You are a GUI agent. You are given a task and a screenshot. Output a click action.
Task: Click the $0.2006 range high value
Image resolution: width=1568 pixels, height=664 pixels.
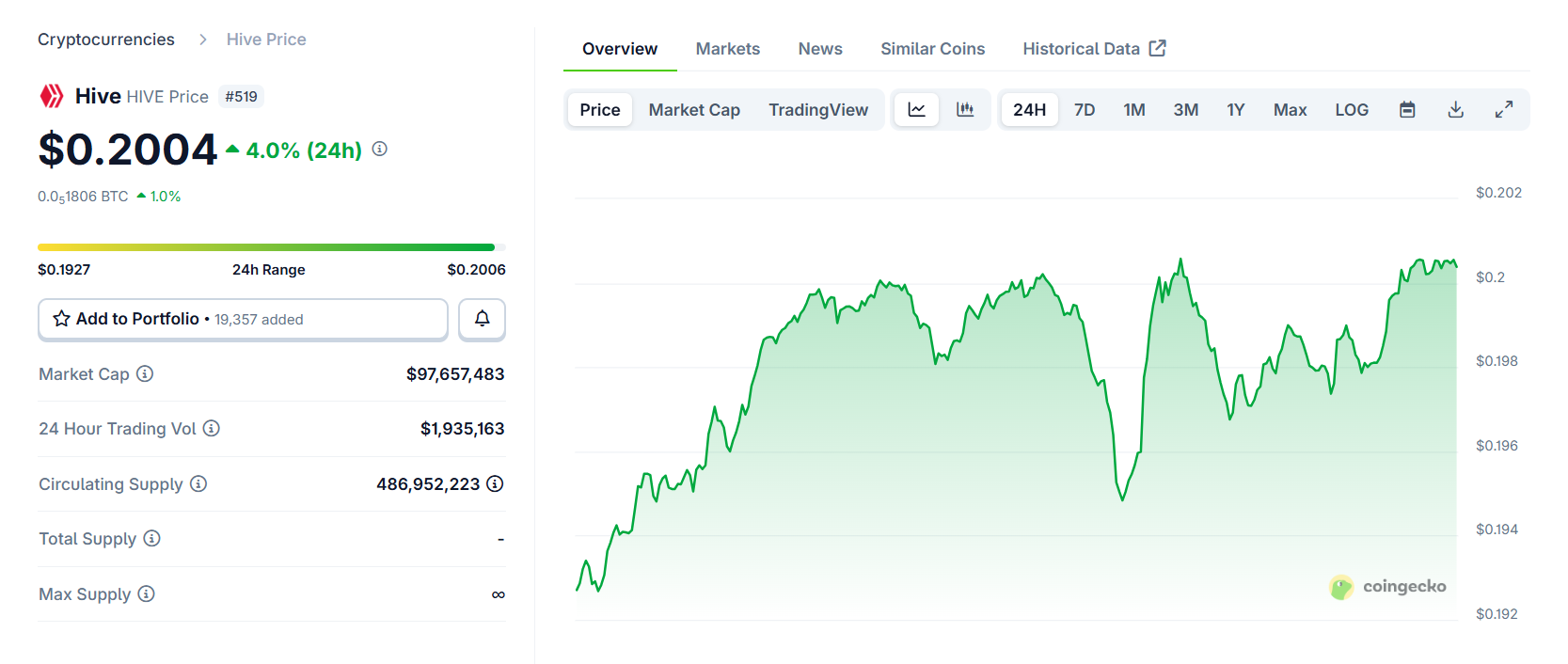477,269
